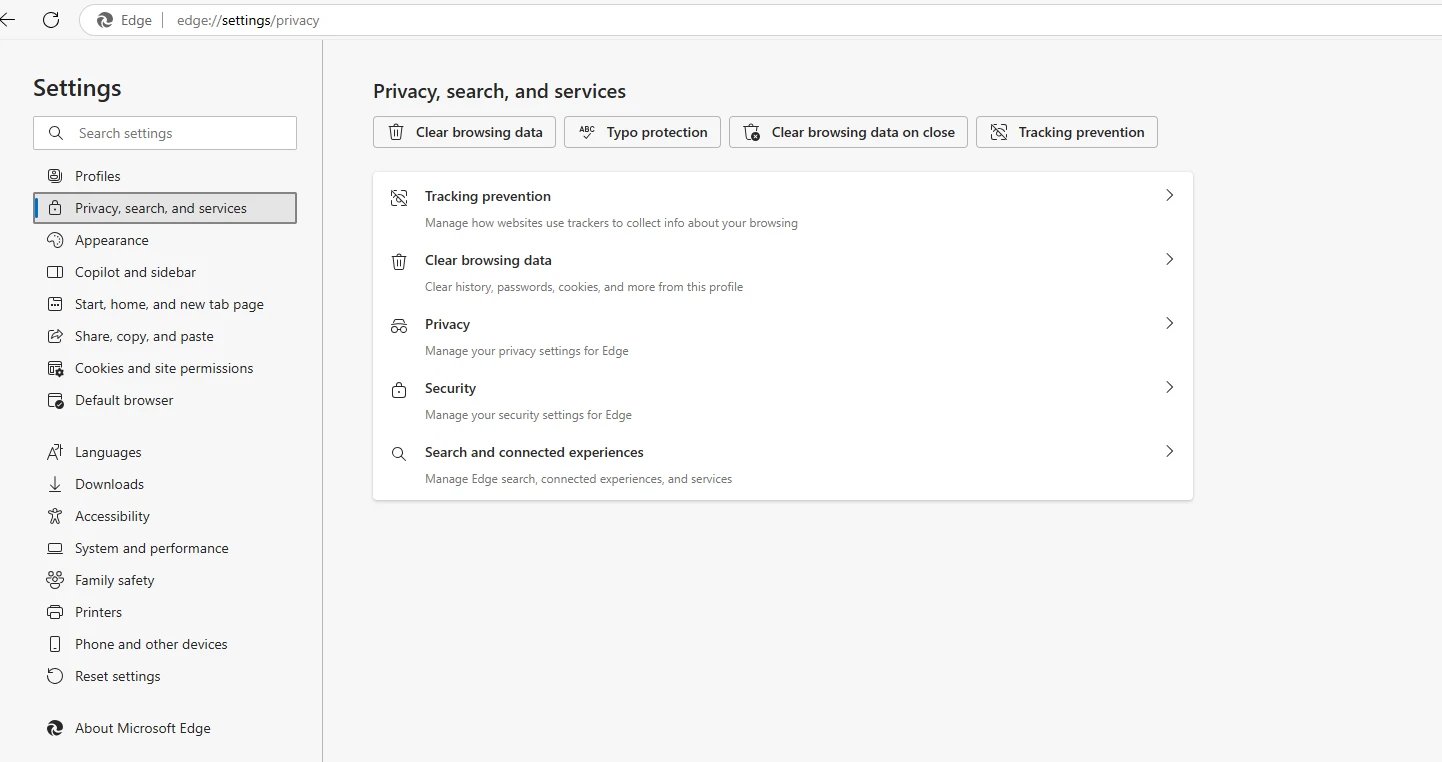Click the Start, home, and new tab page icon
The width and height of the screenshot is (1442, 762).
(55, 304)
